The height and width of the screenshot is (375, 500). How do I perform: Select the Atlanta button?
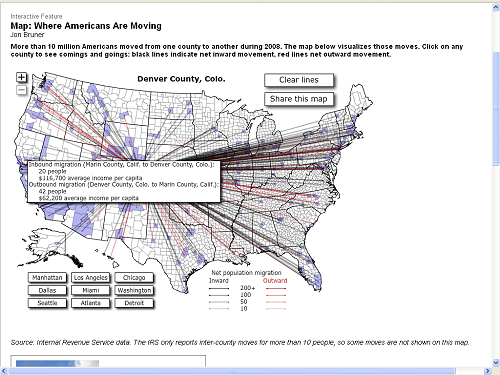tap(91, 303)
